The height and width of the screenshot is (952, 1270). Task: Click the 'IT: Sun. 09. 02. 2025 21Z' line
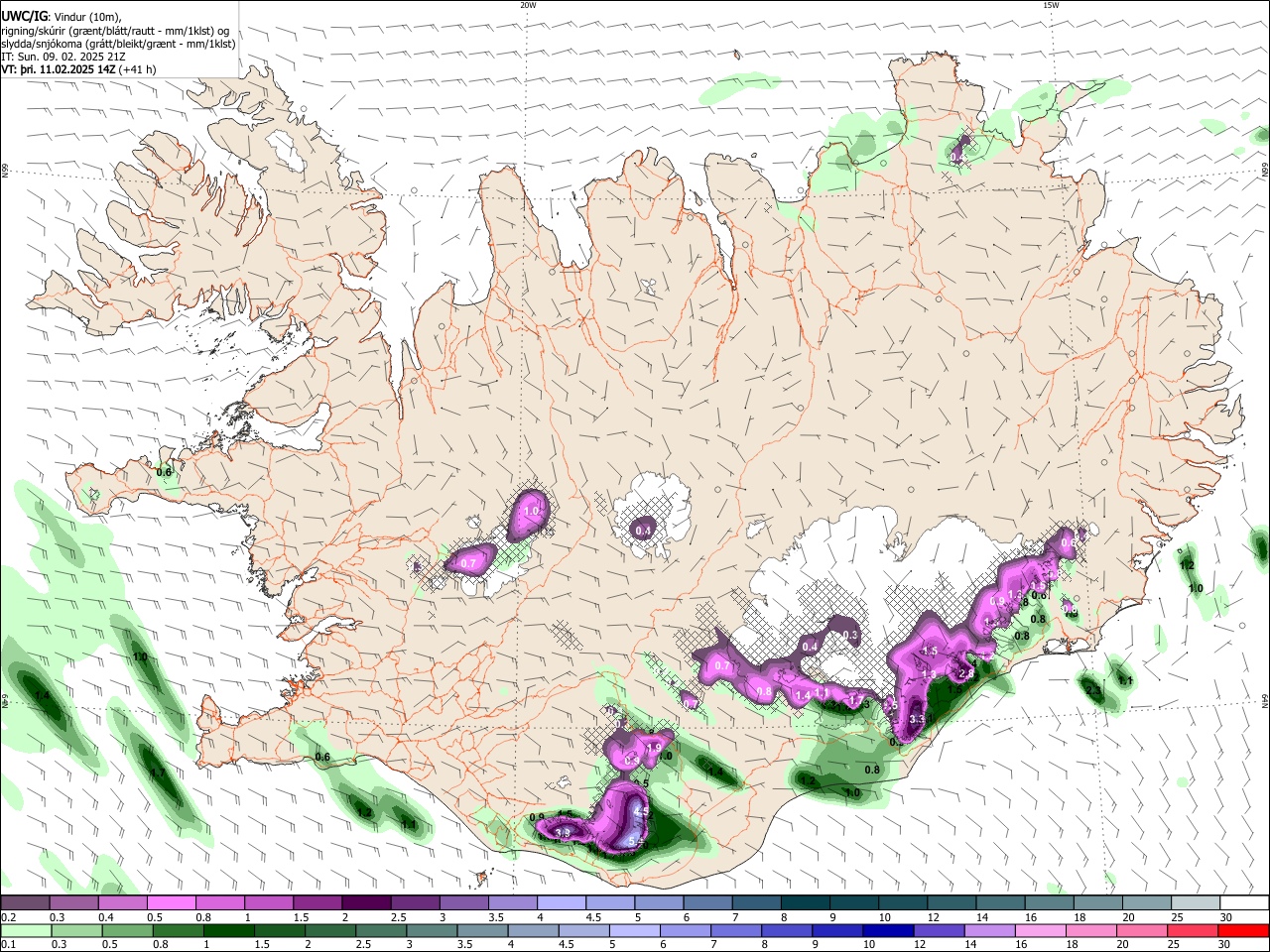pos(63,57)
